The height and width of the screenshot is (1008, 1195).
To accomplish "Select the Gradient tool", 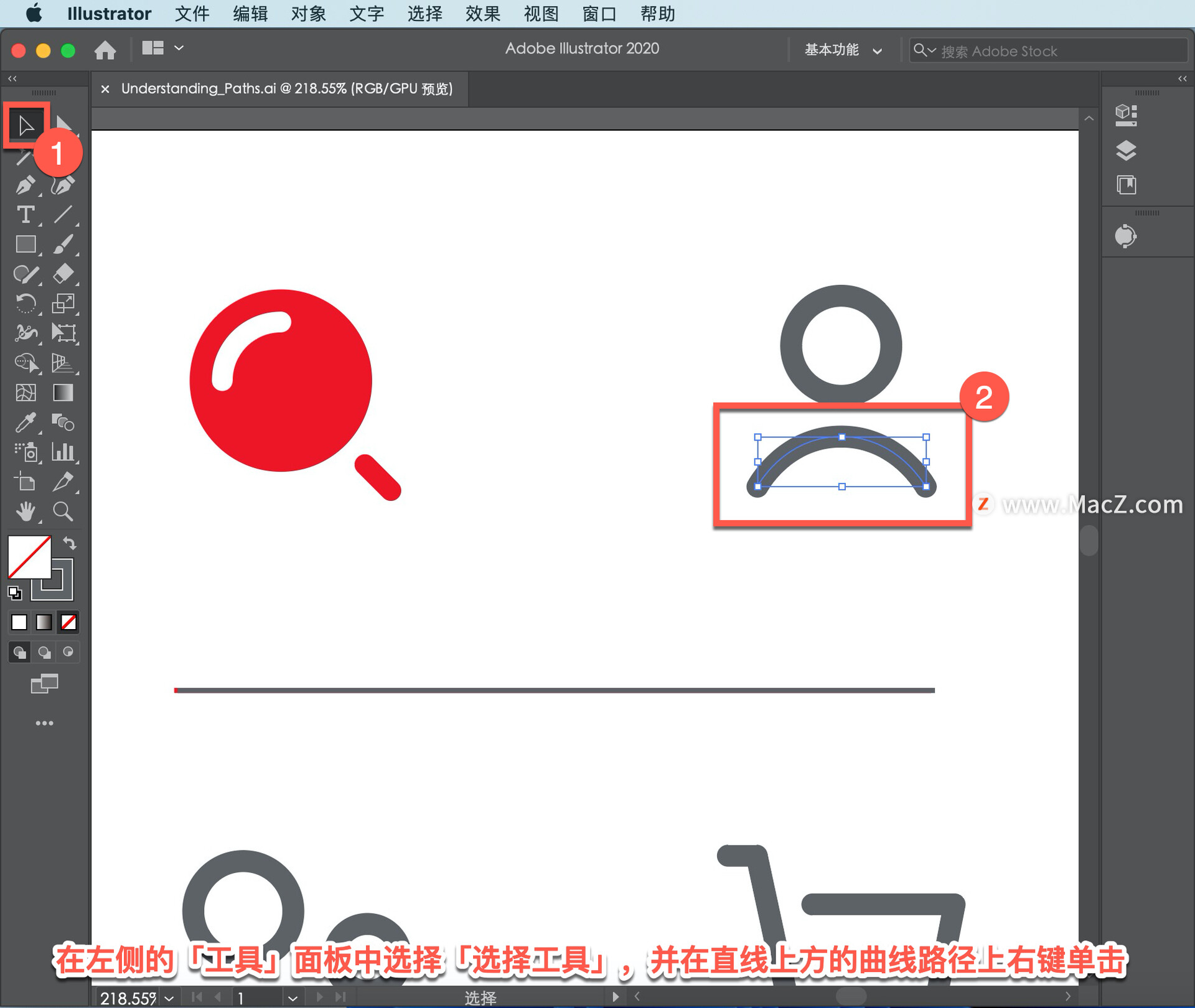I will (63, 393).
